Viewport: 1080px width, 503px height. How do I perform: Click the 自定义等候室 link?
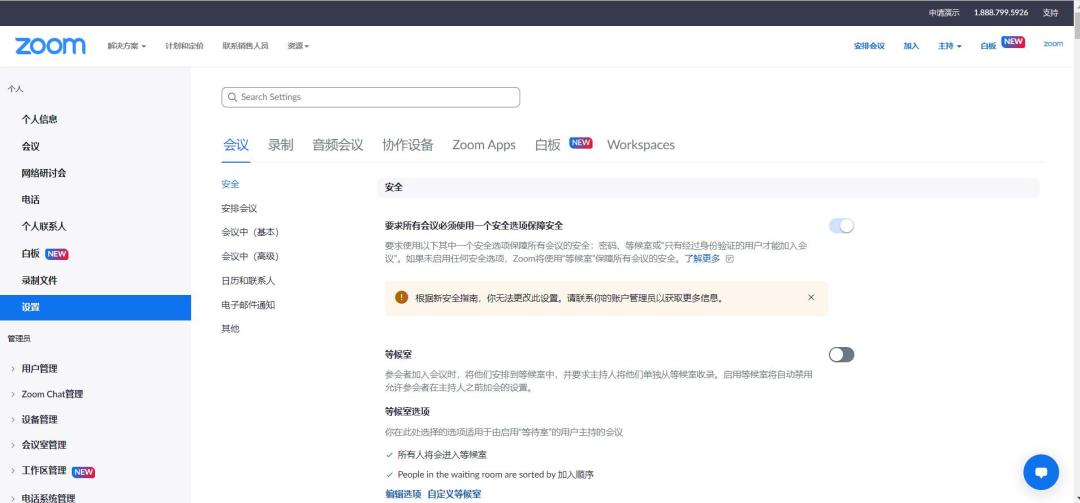point(455,494)
